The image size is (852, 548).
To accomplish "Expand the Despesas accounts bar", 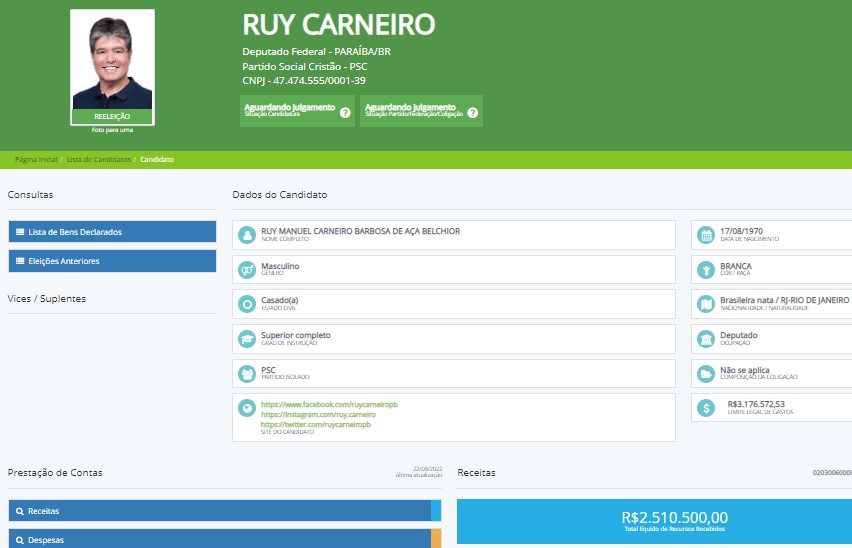I will click(x=220, y=538).
